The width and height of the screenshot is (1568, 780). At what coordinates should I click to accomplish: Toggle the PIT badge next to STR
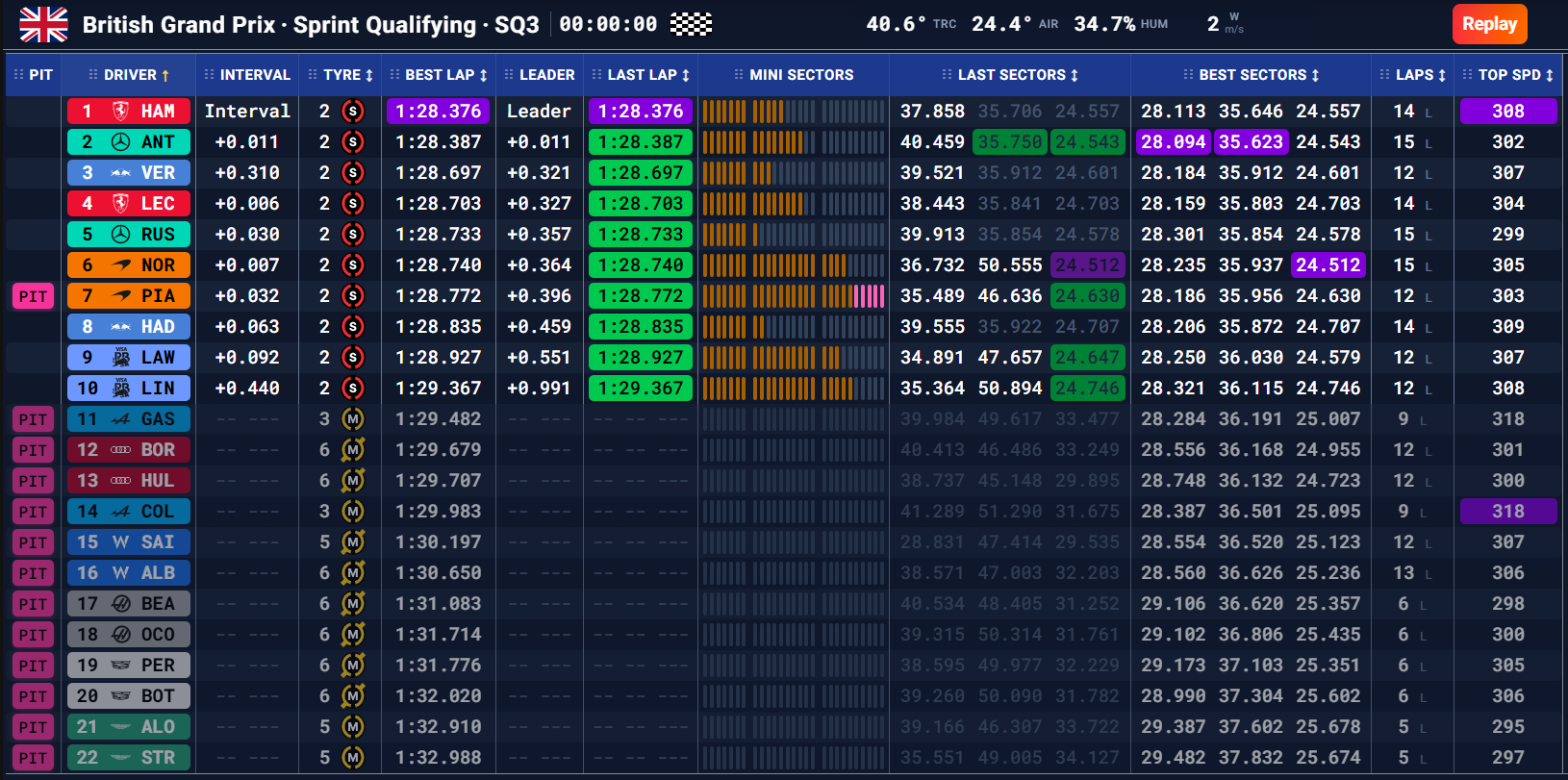point(34,758)
